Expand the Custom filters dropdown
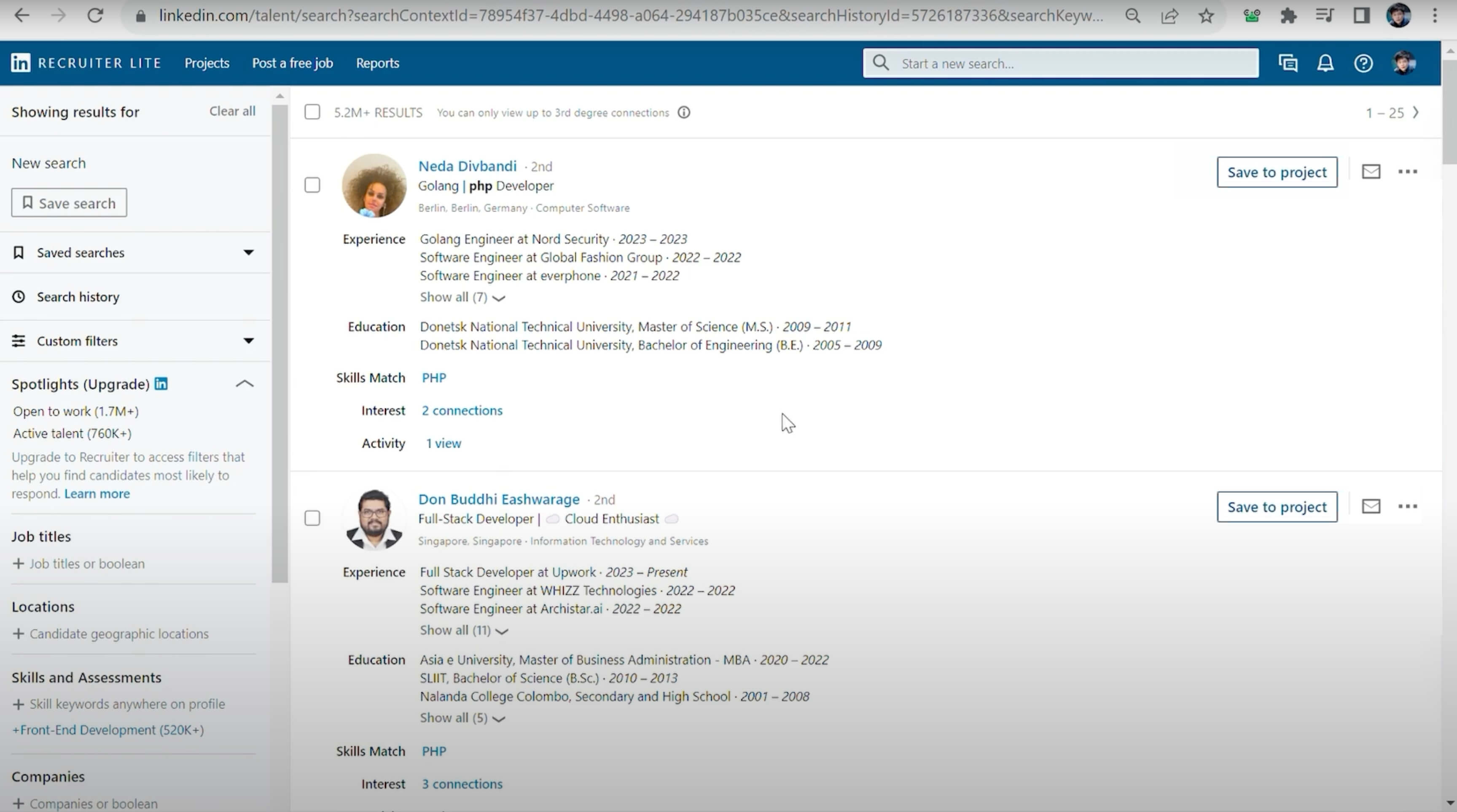This screenshot has width=1457, height=812. pos(248,340)
